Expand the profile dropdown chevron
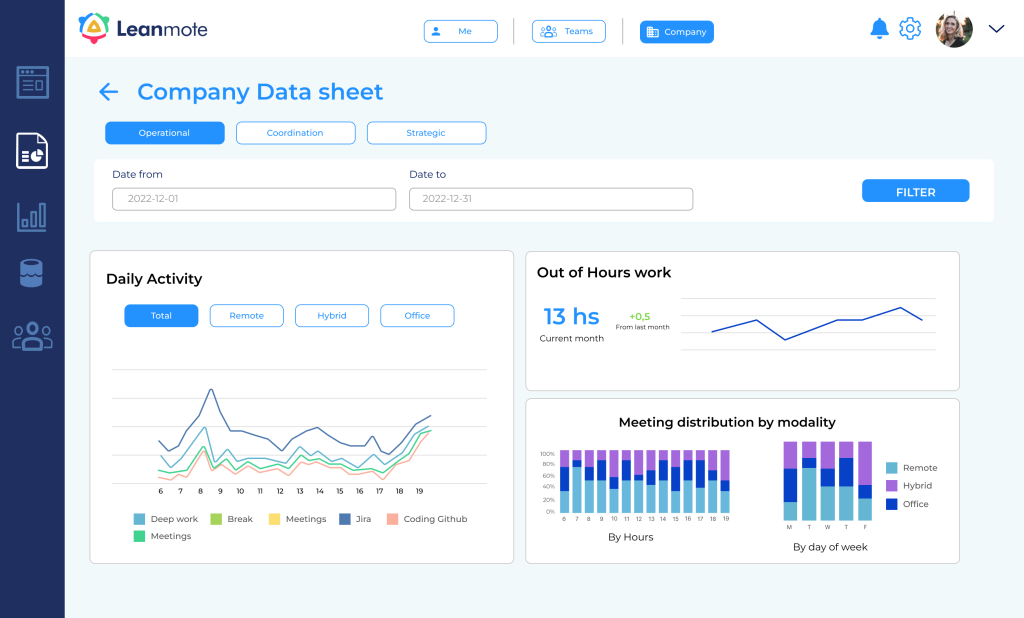This screenshot has height=618, width=1024. click(x=996, y=29)
